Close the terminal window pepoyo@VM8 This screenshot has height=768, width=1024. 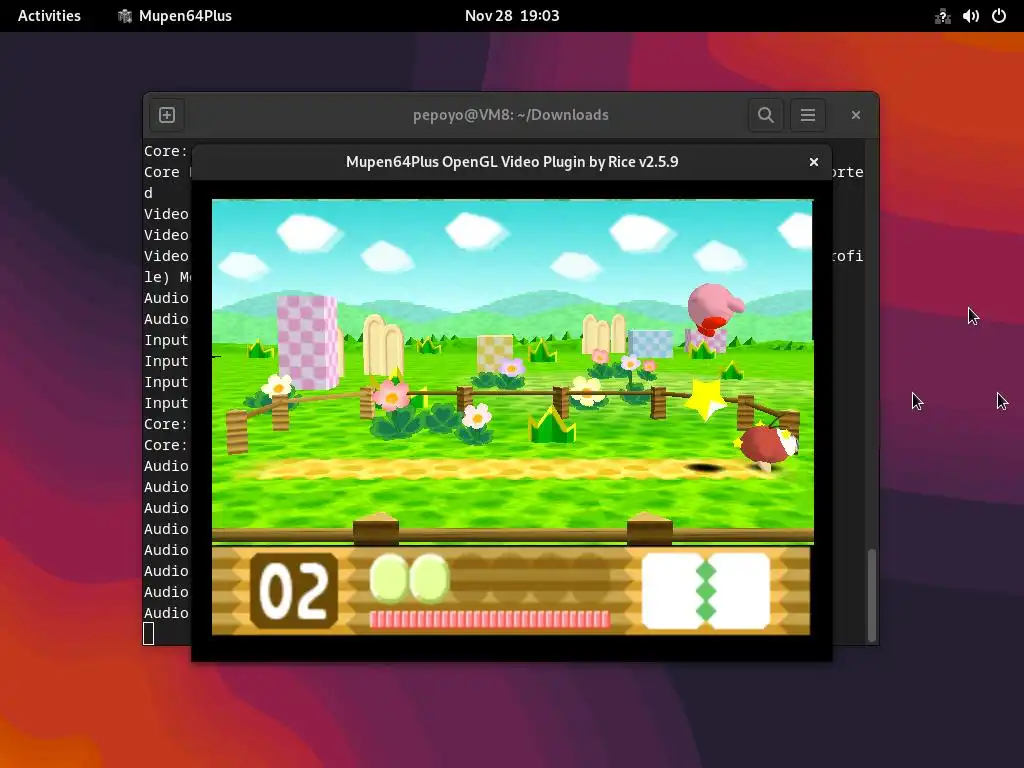click(856, 115)
